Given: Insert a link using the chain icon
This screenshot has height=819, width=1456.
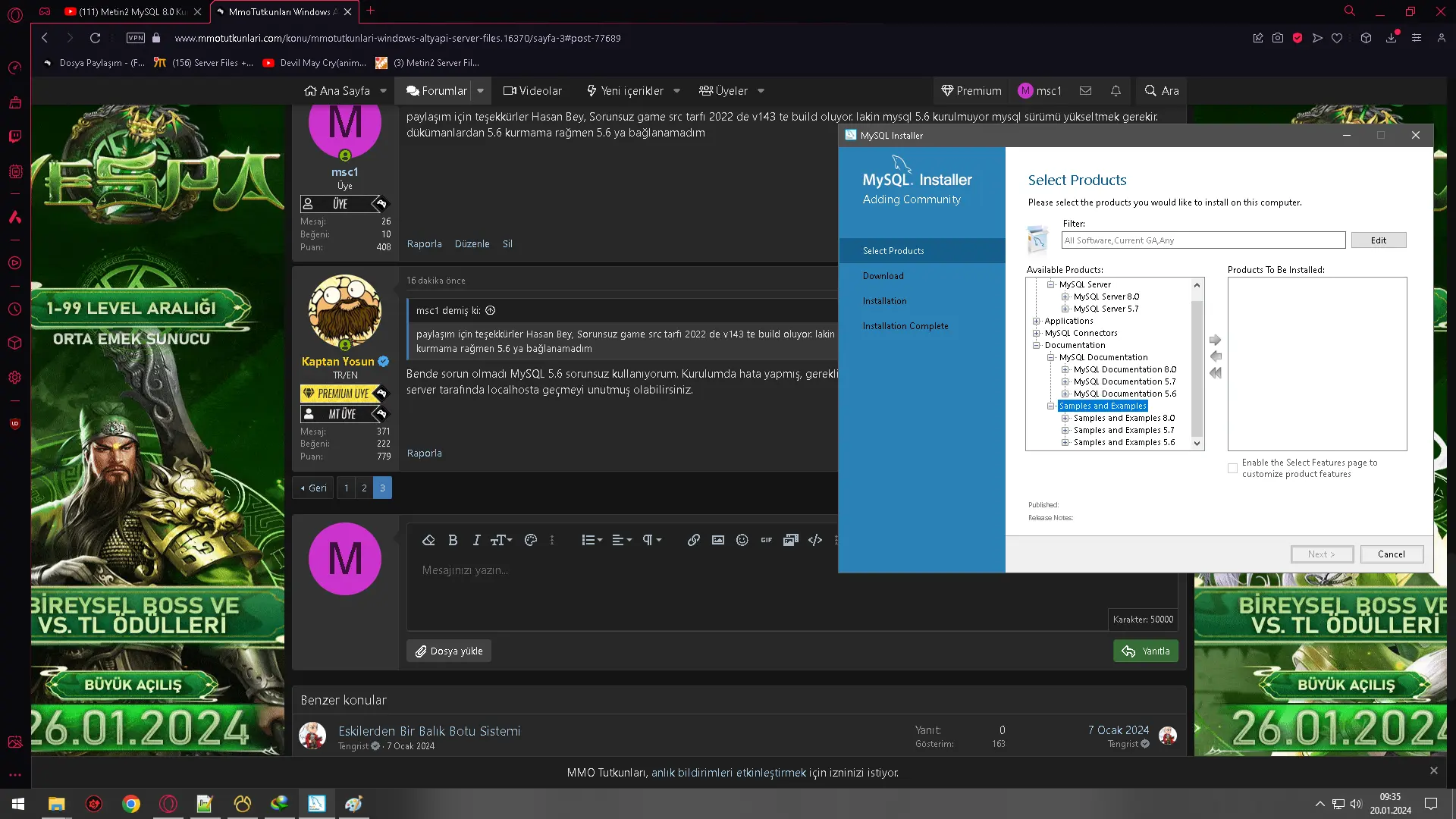Looking at the screenshot, I should pyautogui.click(x=694, y=540).
